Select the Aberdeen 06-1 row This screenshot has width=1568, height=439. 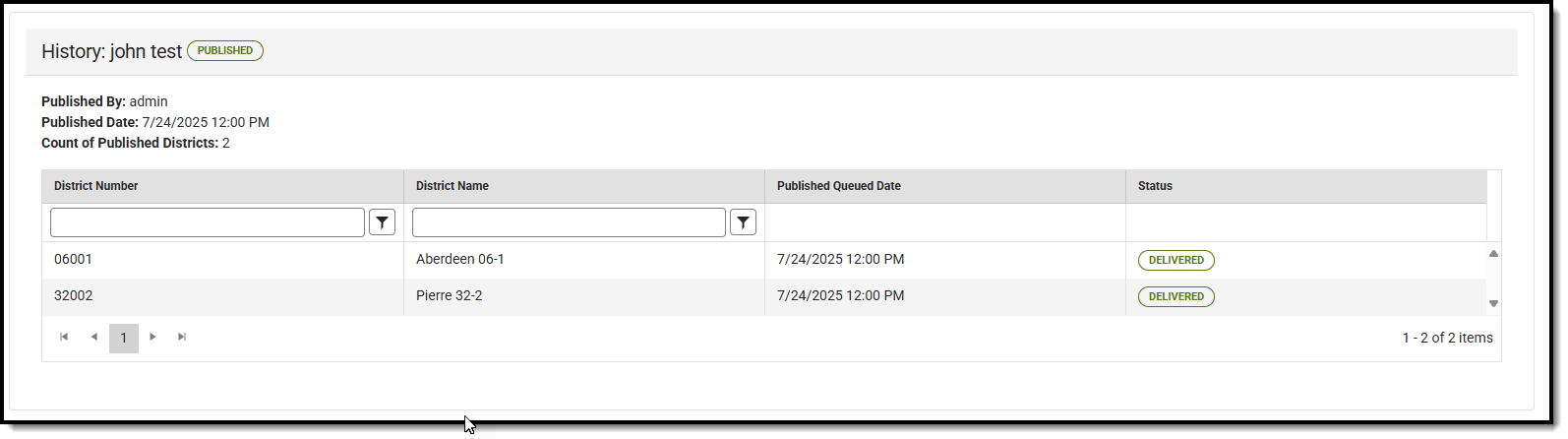coord(460,260)
